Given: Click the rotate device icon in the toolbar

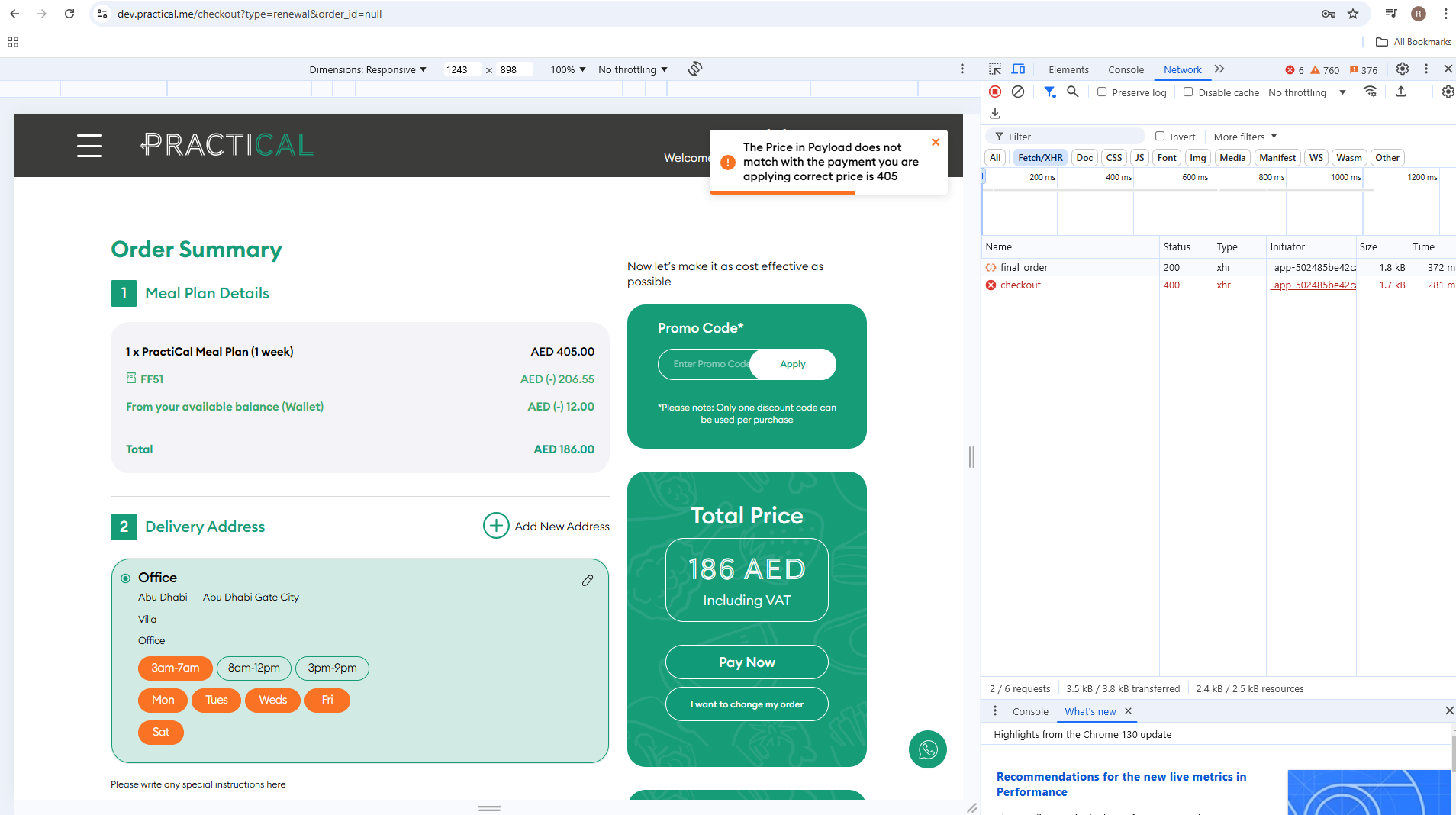Looking at the screenshot, I should (694, 69).
